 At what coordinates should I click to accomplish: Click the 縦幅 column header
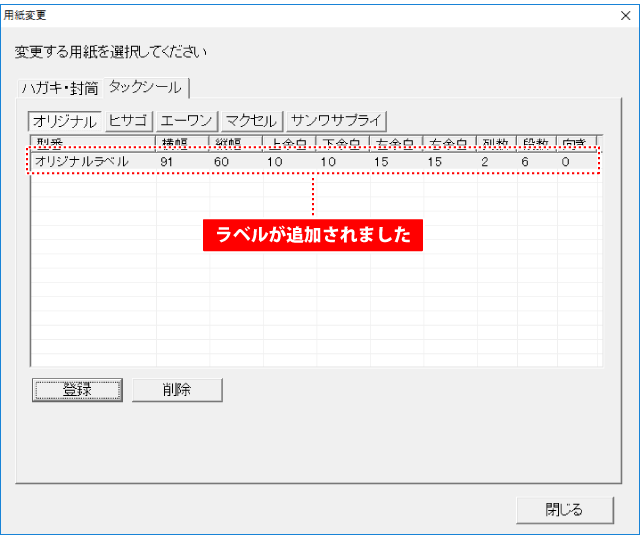(x=236, y=142)
